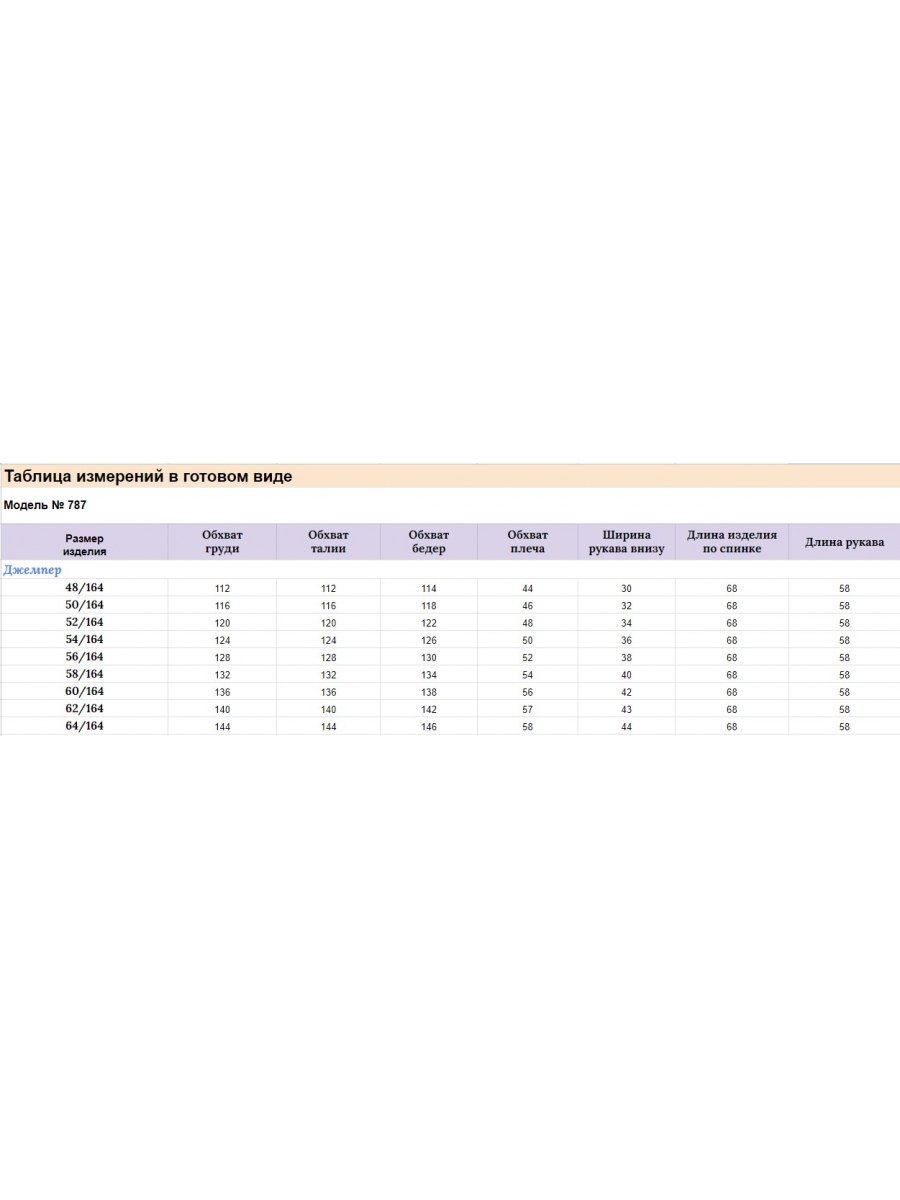Select the 'Обхват талии' column header
900x1200 pixels.
[x=328, y=542]
